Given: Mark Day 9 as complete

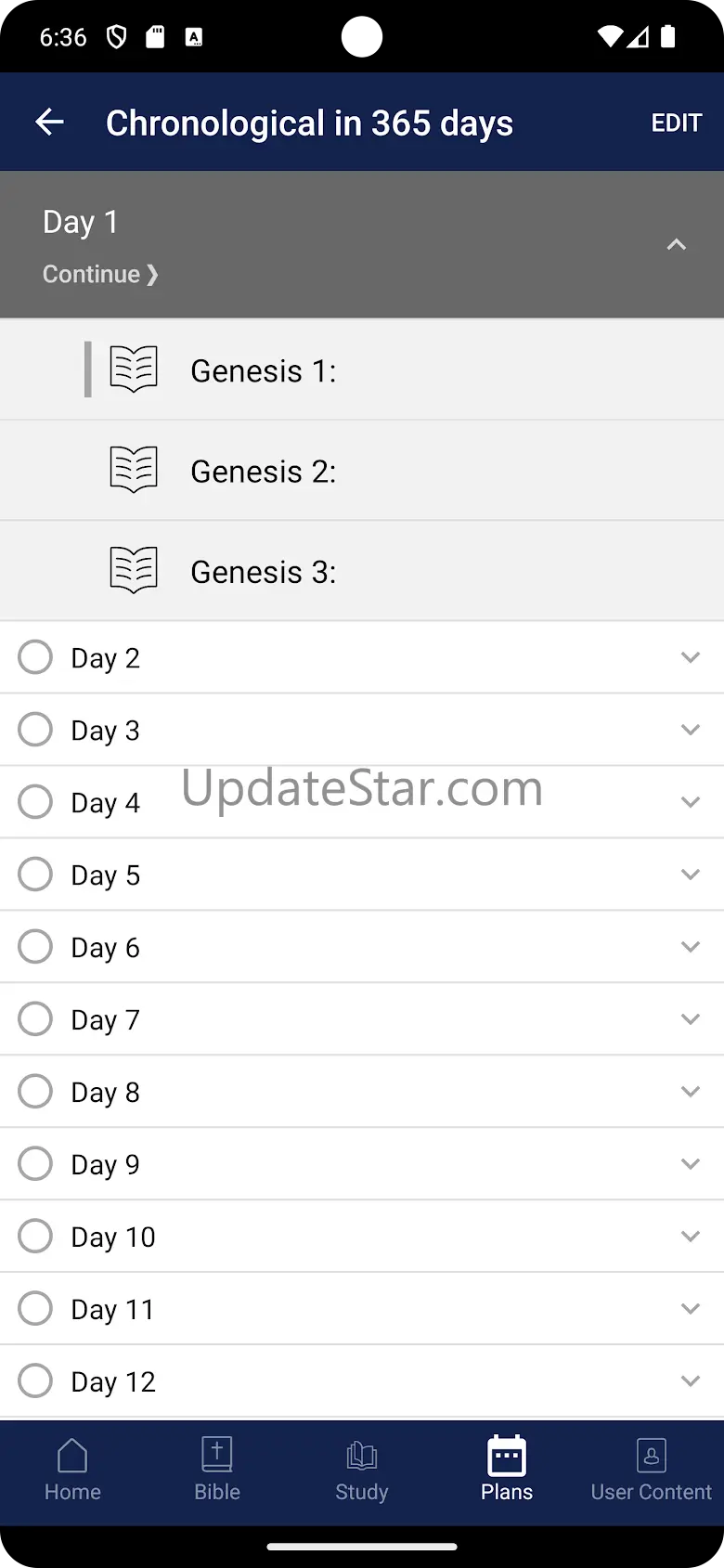Looking at the screenshot, I should pyautogui.click(x=35, y=1164).
